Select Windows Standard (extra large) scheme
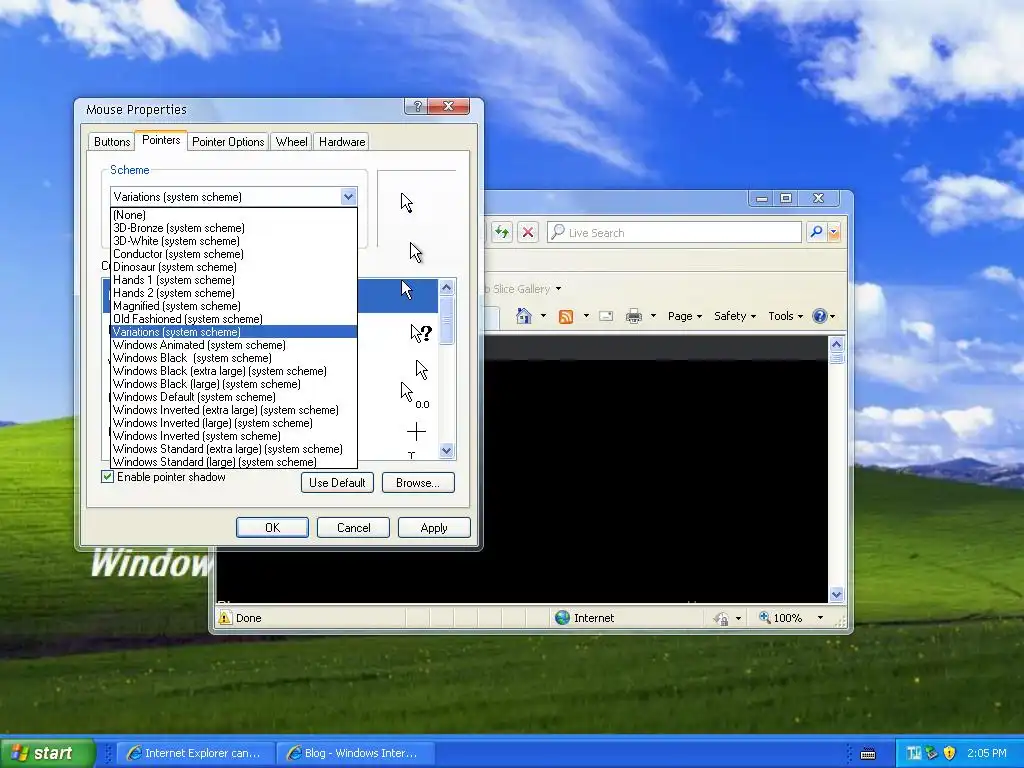 point(234,449)
